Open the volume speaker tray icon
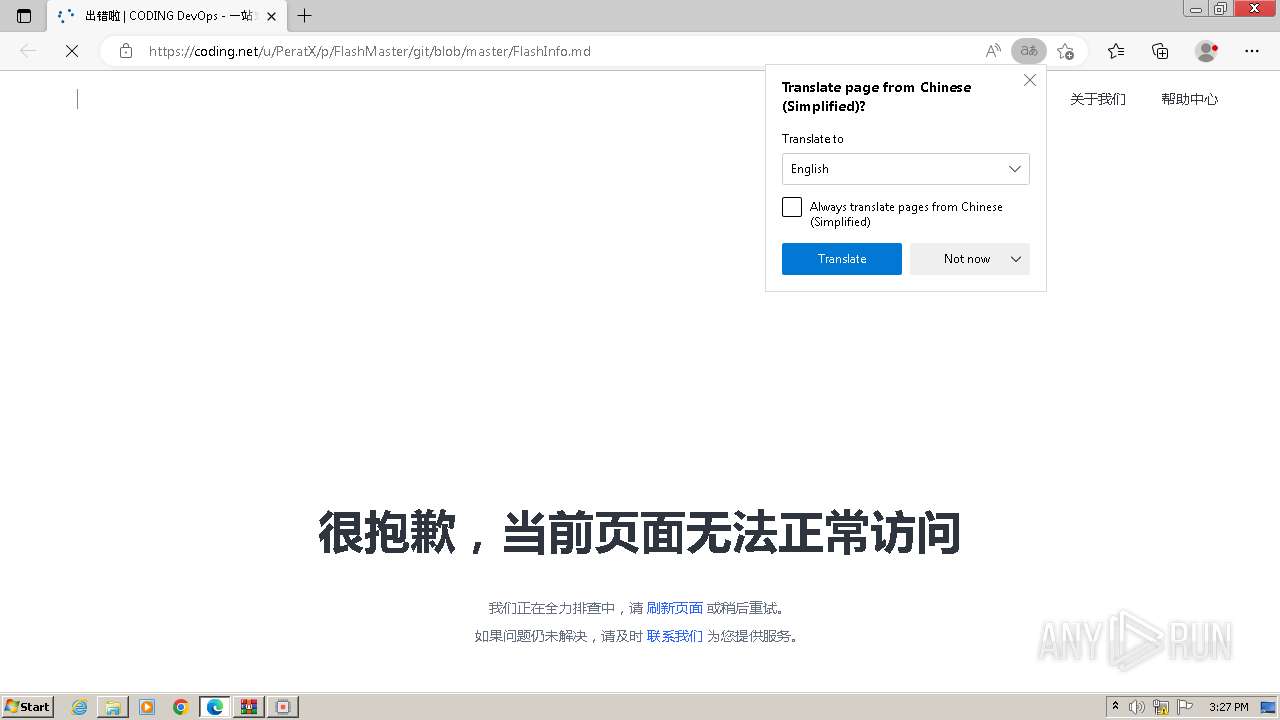 [x=1137, y=707]
